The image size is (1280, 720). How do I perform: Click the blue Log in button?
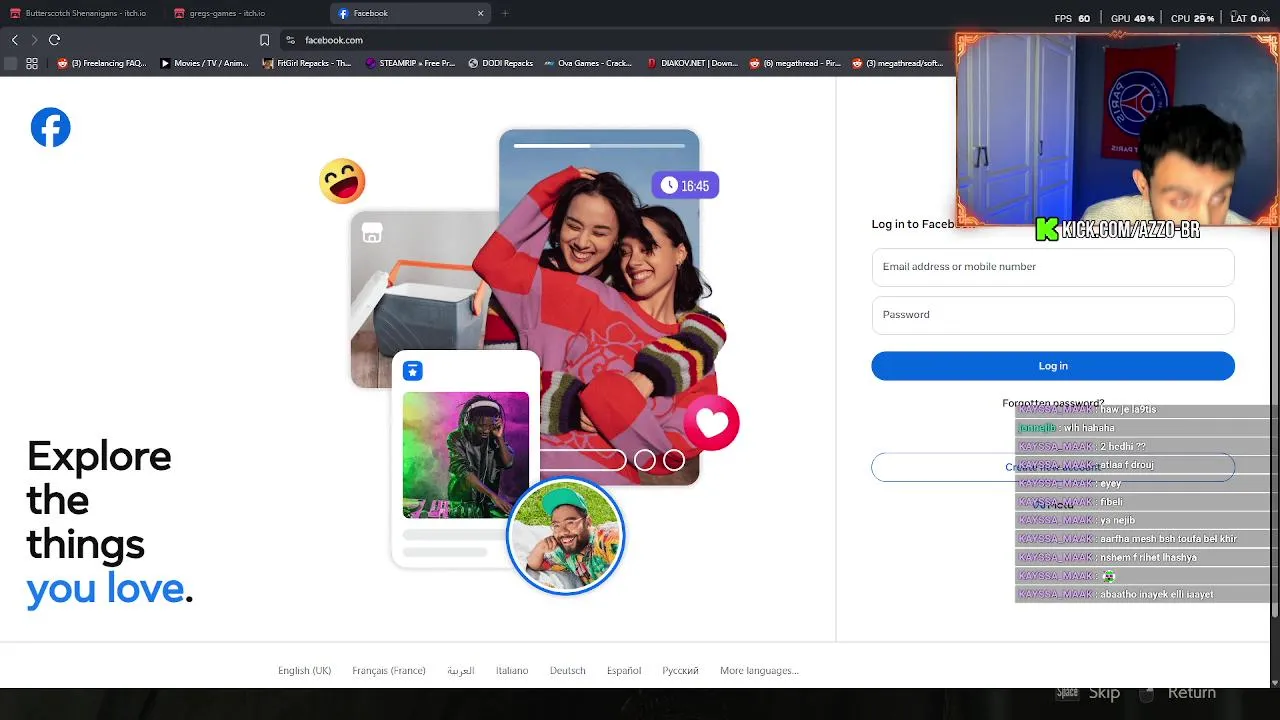[1053, 366]
